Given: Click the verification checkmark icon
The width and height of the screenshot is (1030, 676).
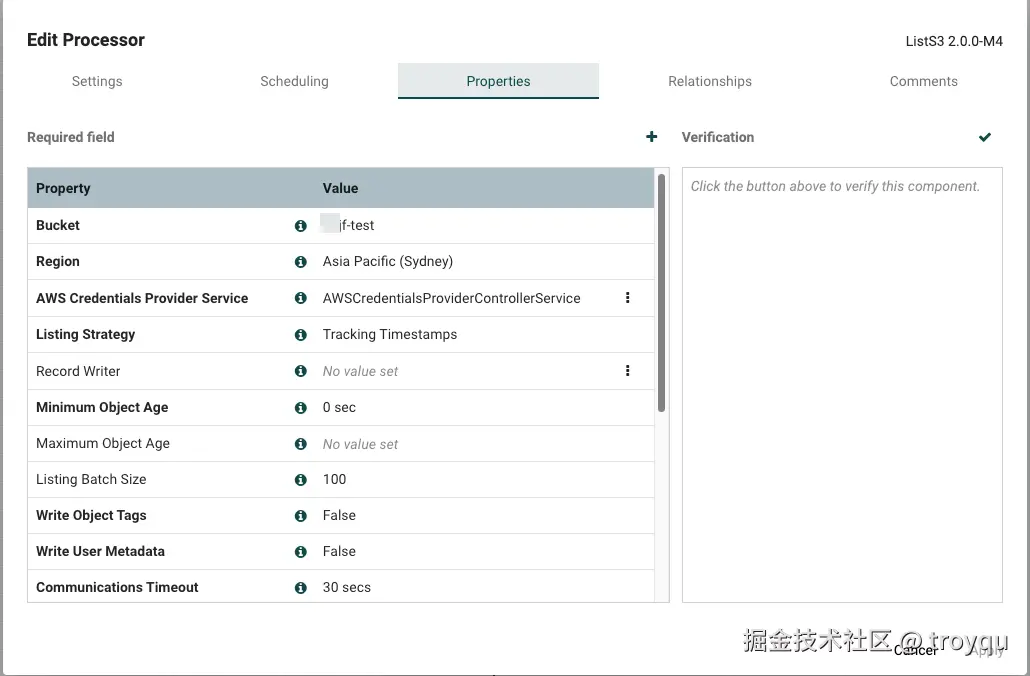Looking at the screenshot, I should (x=985, y=137).
